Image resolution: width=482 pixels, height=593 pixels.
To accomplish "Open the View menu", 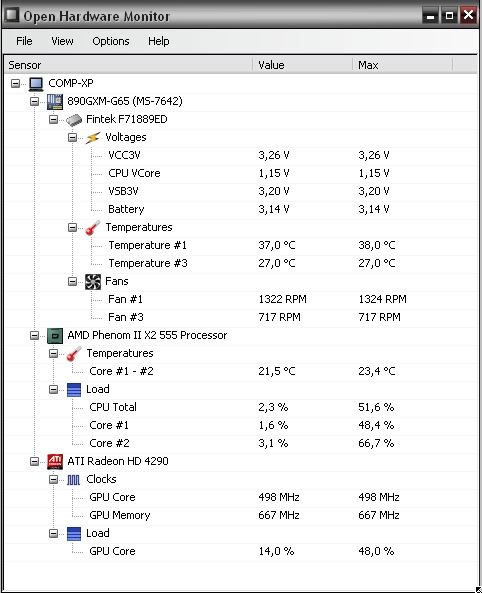I will (x=62, y=41).
